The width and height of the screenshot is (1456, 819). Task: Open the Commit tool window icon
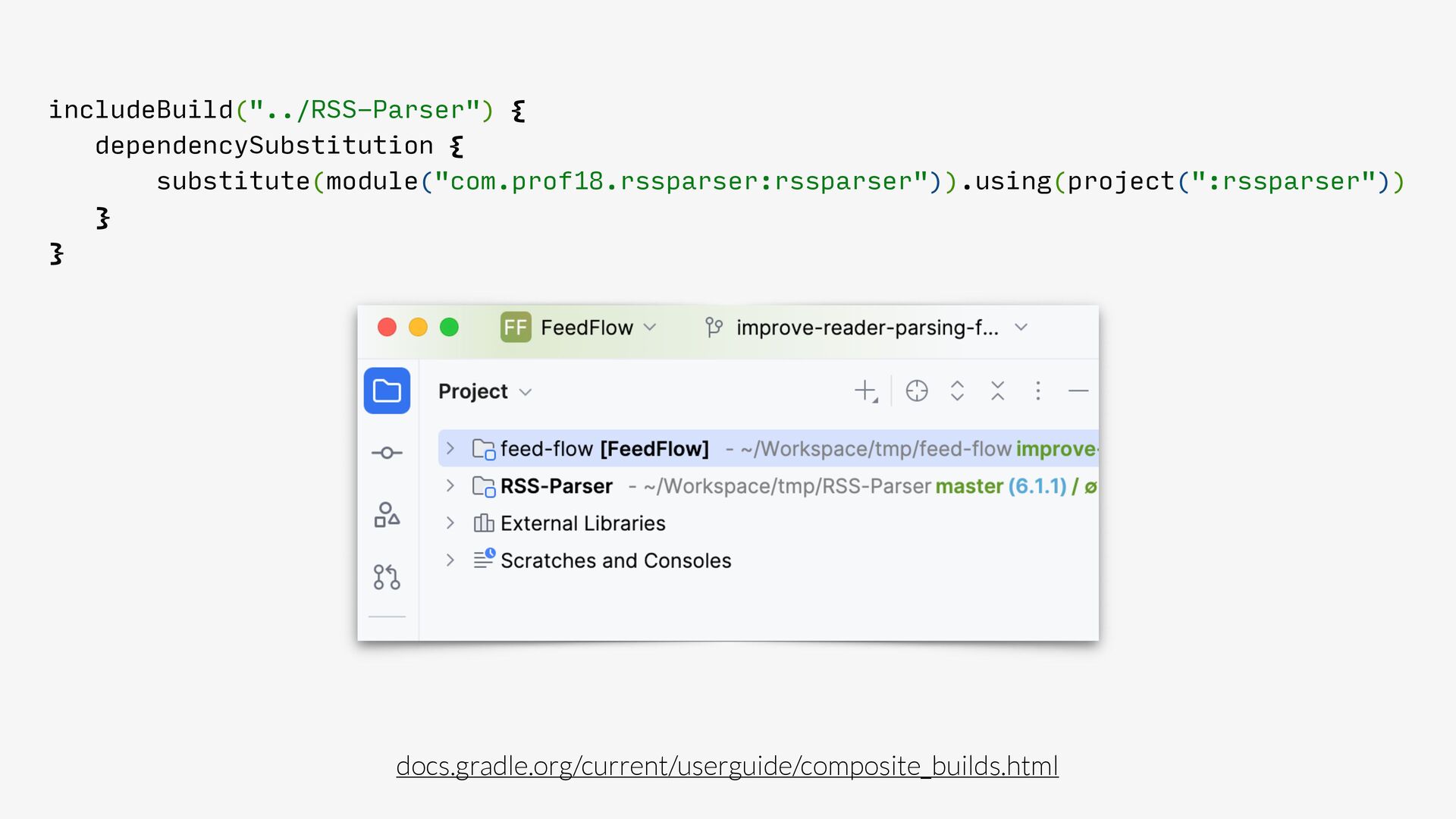pos(387,453)
